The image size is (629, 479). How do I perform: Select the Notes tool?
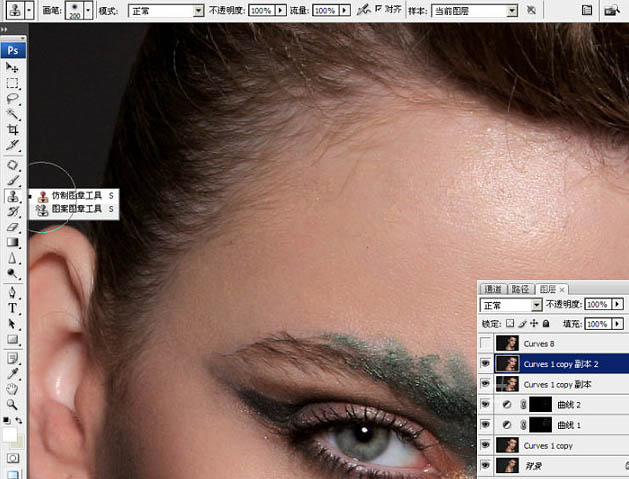click(12, 358)
